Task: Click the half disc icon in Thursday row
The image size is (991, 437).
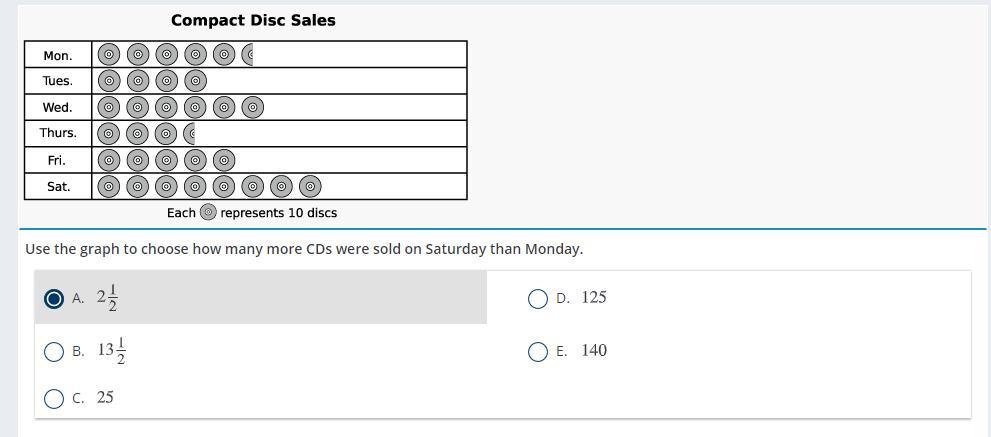Action: [190, 133]
